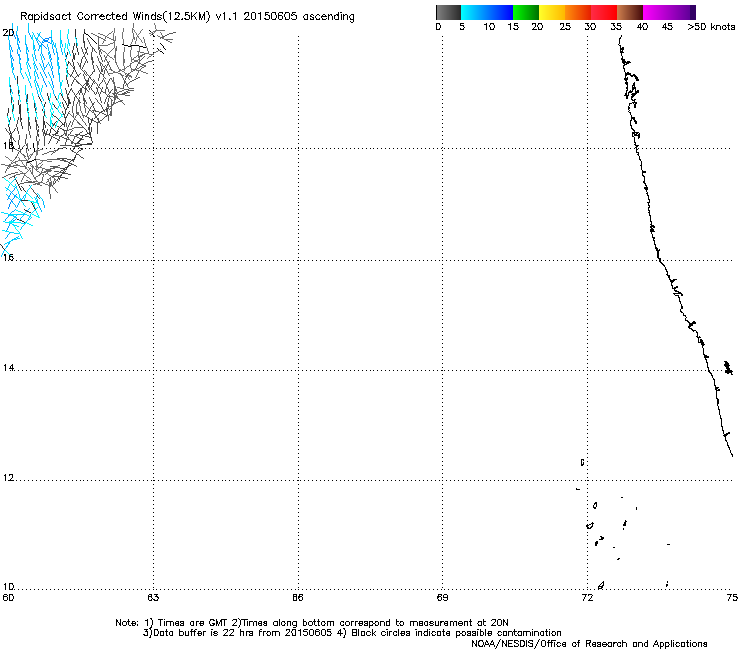Click the NOAA/NESDIS Office of Research credit
This screenshot has width=740, height=650.
pyautogui.click(x=589, y=644)
